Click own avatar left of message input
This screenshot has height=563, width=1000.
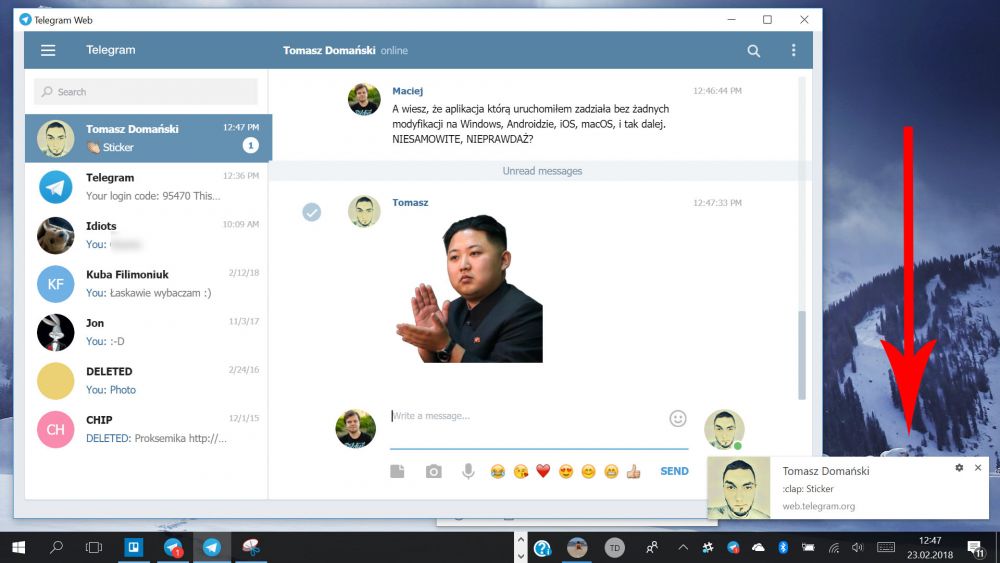(x=356, y=428)
